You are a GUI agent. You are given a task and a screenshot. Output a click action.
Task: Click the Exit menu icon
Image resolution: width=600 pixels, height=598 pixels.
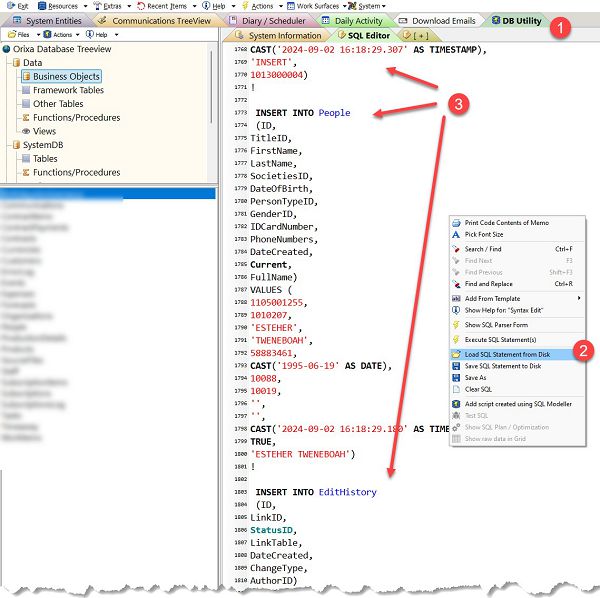11,6
